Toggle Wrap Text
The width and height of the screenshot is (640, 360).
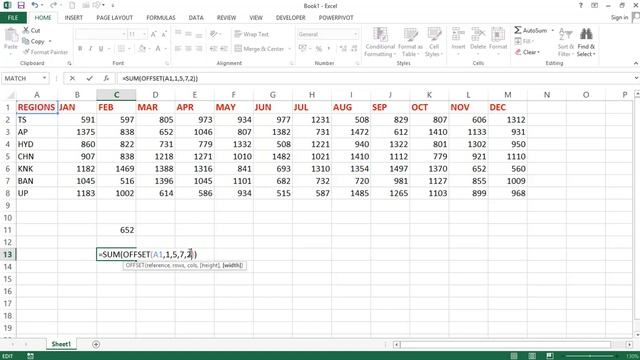click(x=251, y=34)
